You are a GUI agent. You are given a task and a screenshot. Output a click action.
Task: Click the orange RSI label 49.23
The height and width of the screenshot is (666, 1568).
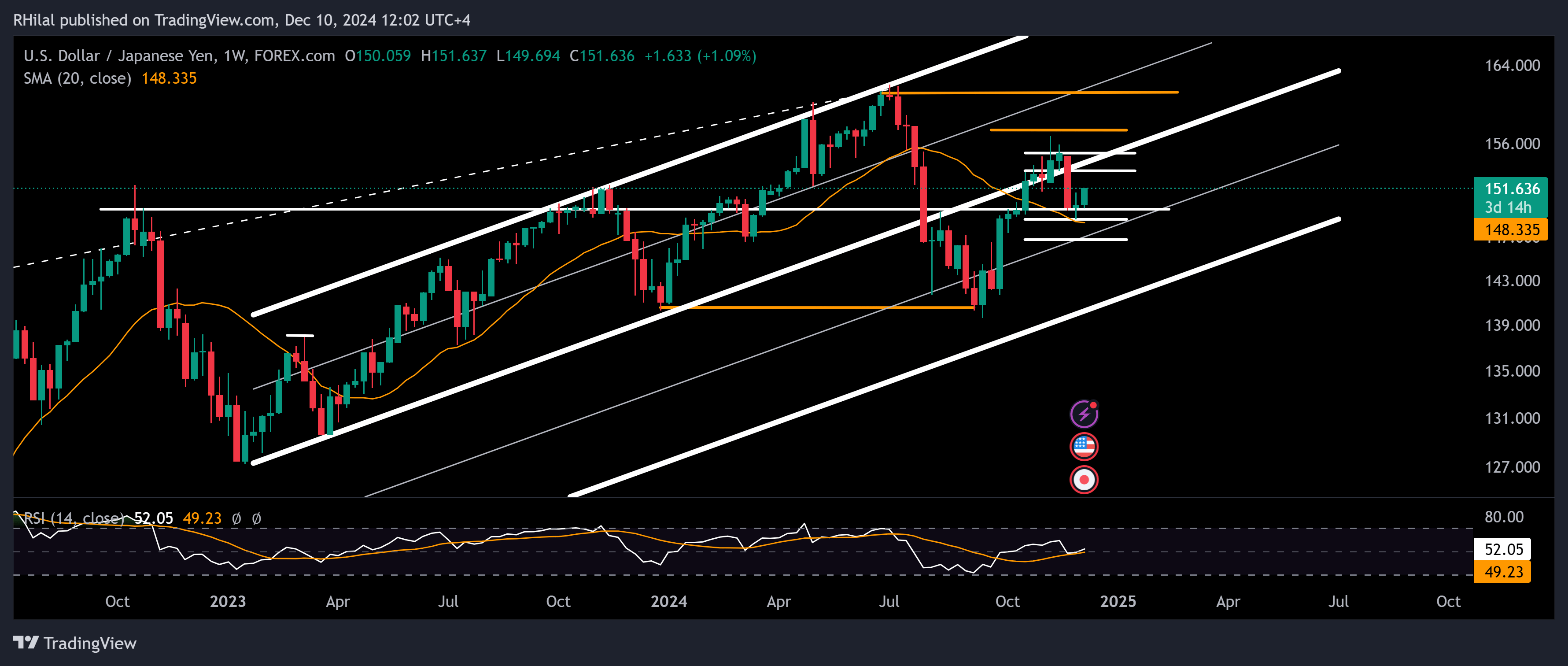(x=1503, y=572)
